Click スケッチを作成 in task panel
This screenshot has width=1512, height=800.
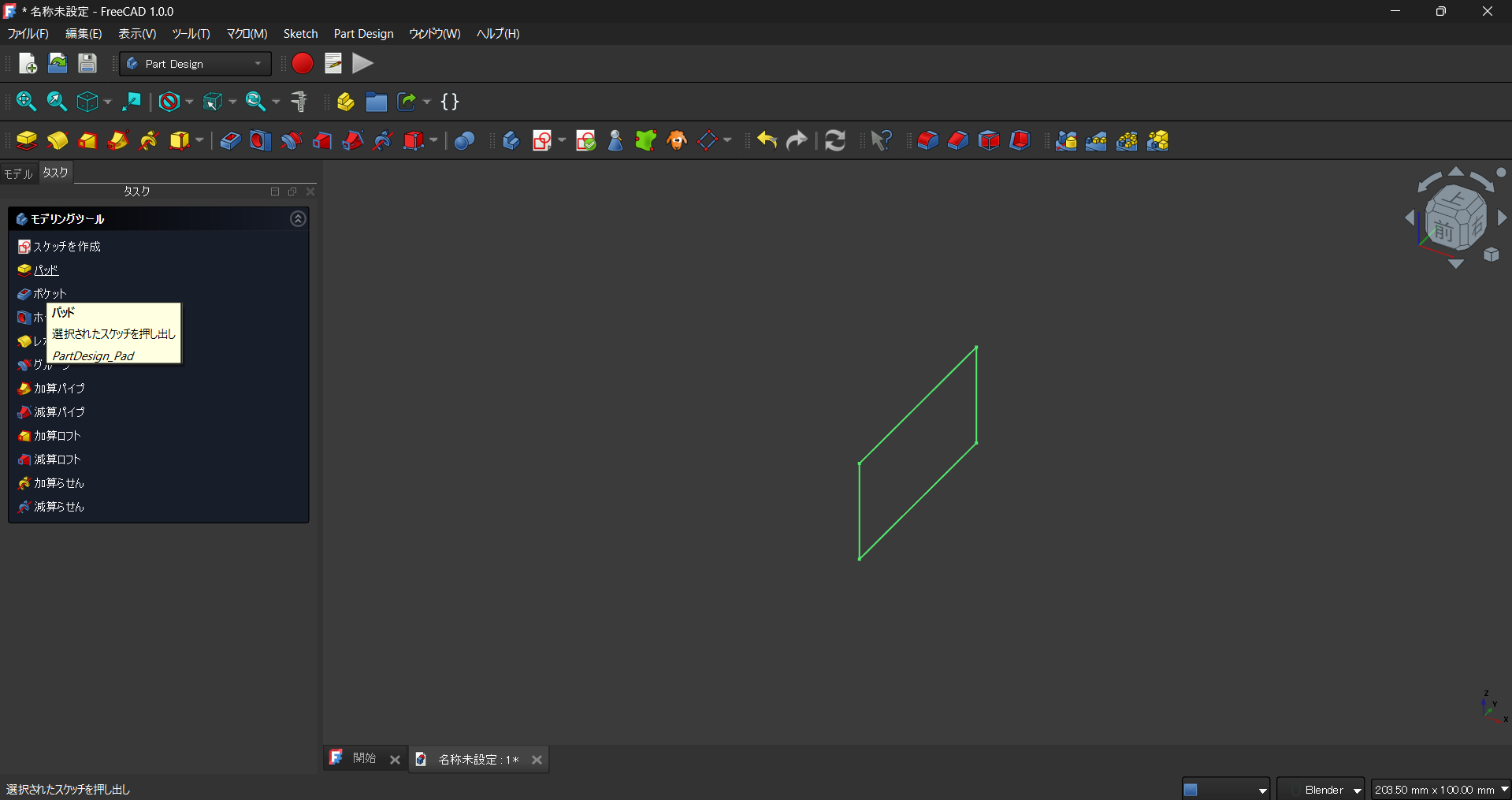tap(59, 247)
